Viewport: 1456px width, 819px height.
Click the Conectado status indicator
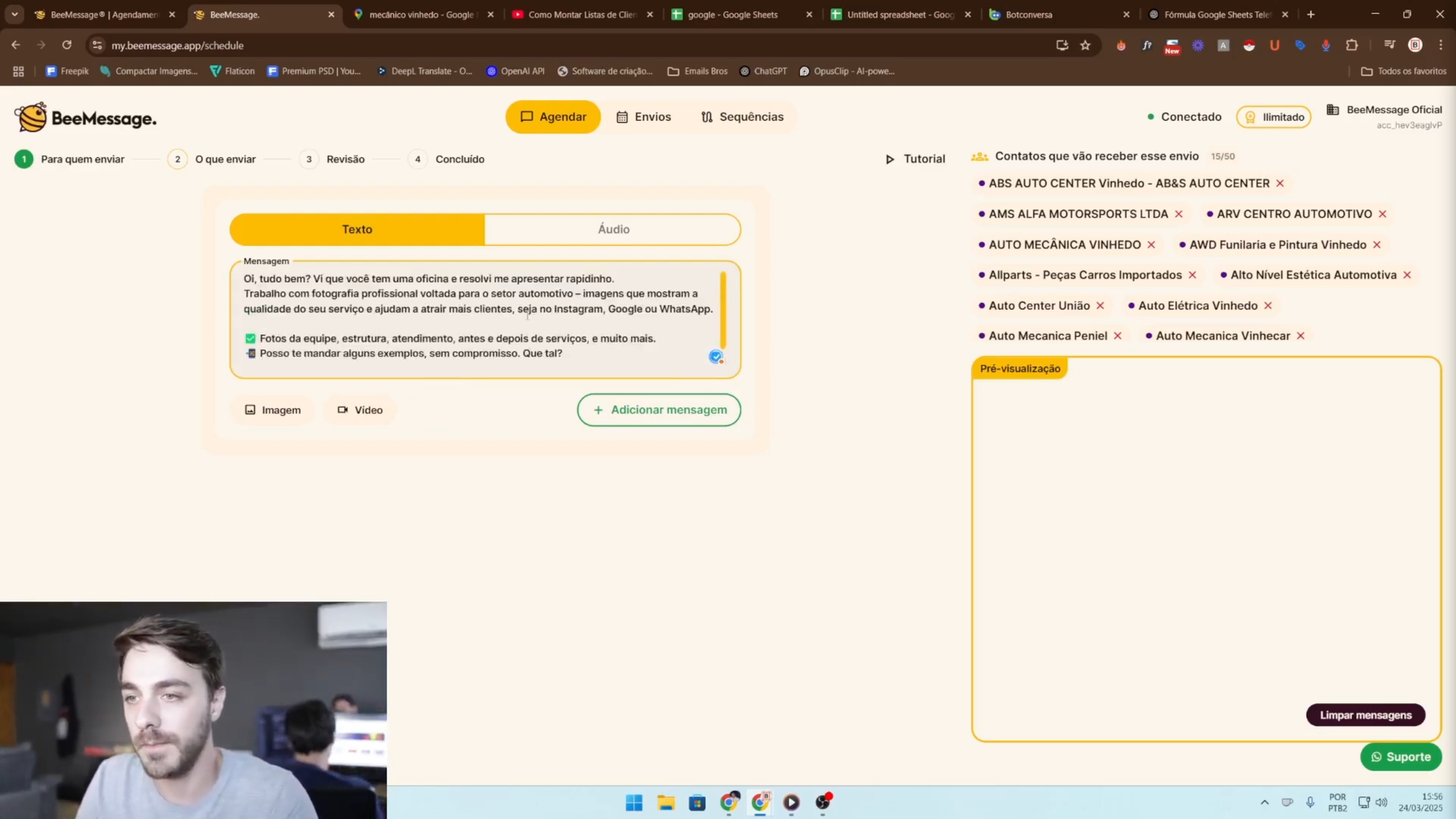click(x=1184, y=116)
